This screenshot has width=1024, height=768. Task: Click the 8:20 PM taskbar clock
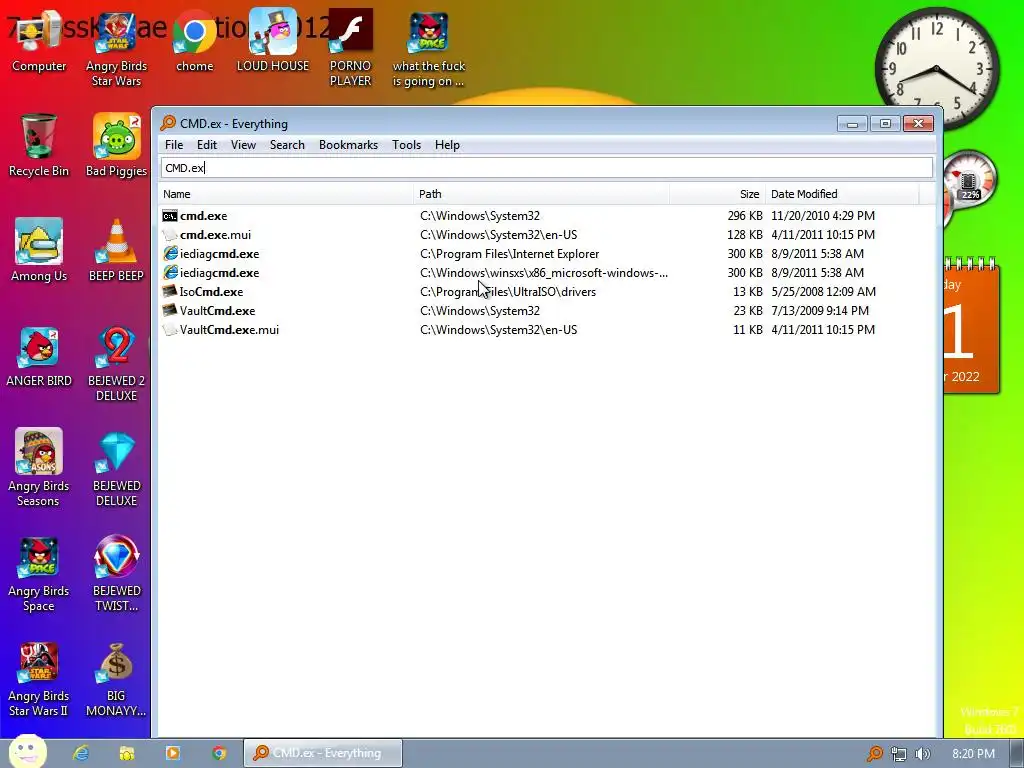pos(973,754)
